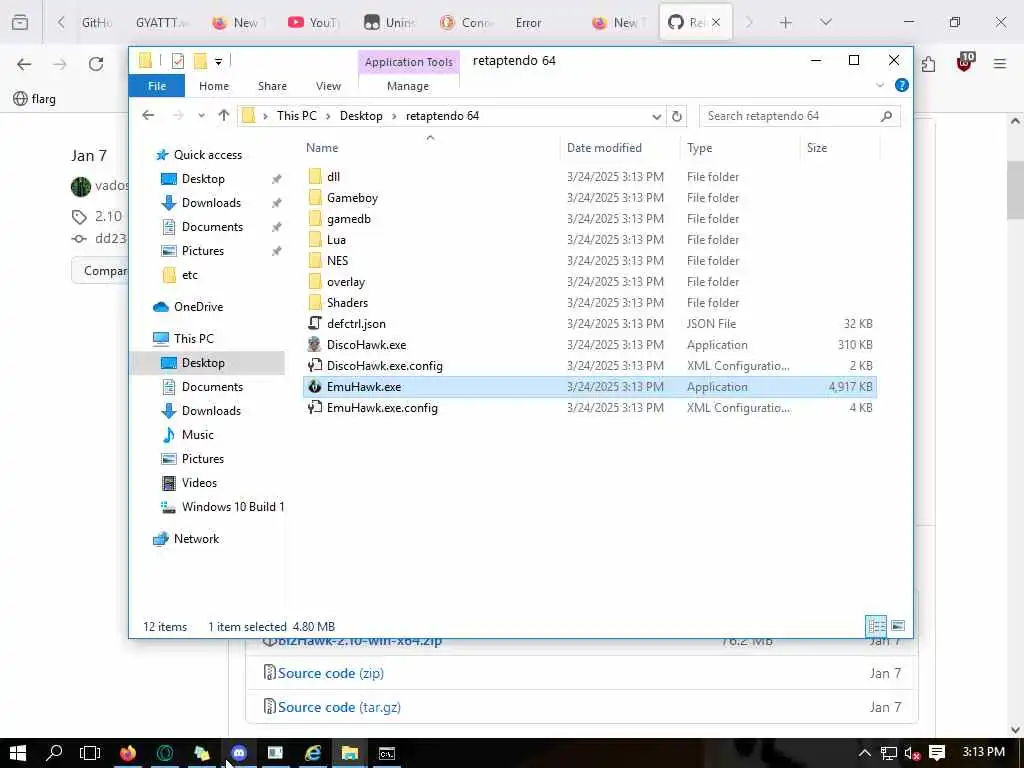Open the Share ribbon tab
Viewport: 1024px width, 768px height.
[272, 86]
